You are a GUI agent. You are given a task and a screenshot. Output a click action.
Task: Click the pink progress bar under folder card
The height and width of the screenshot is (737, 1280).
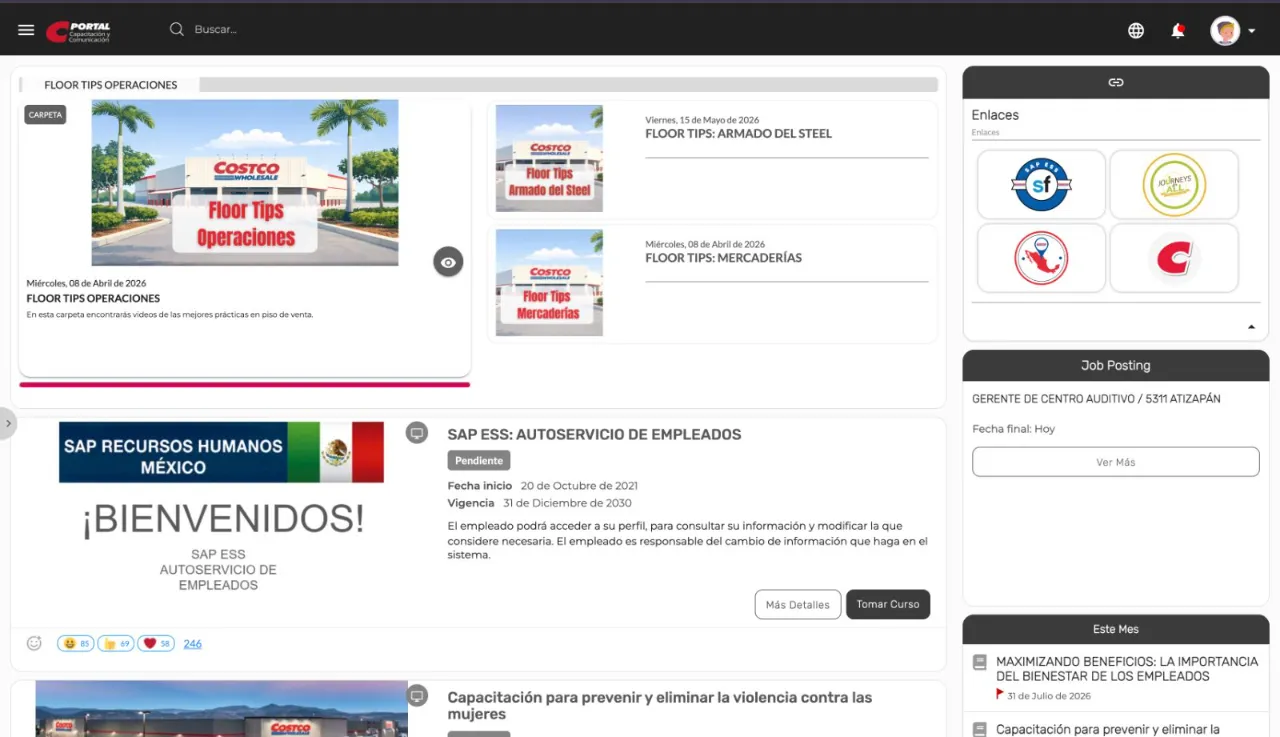(x=245, y=384)
